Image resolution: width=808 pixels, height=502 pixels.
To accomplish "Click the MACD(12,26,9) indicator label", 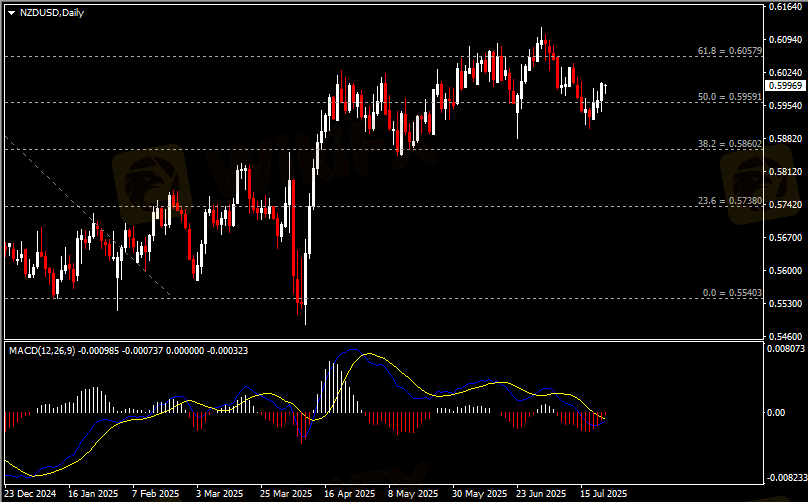I will pos(42,350).
